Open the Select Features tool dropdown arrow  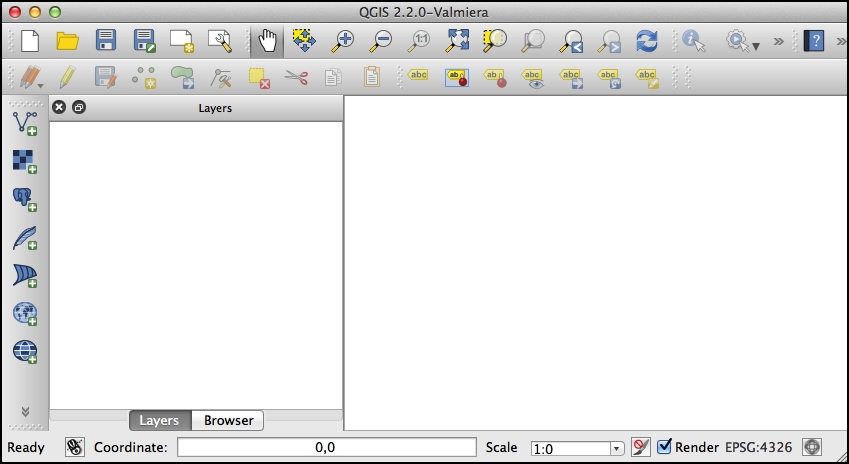756,47
